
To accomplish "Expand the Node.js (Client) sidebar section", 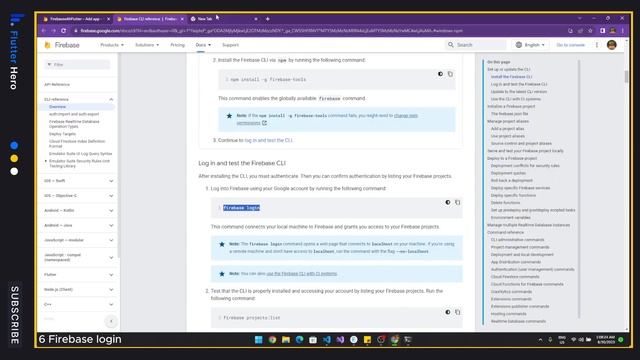I will pos(111,289).
